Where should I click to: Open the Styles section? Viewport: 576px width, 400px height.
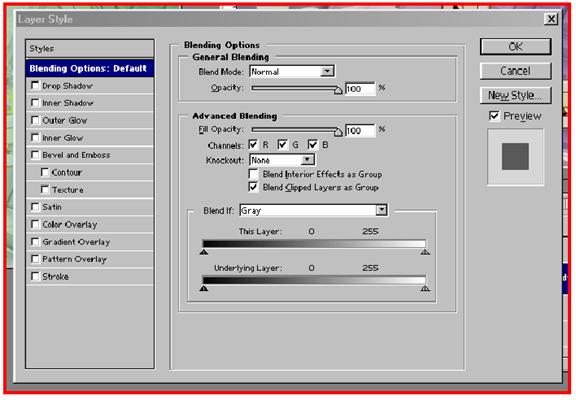(x=90, y=48)
